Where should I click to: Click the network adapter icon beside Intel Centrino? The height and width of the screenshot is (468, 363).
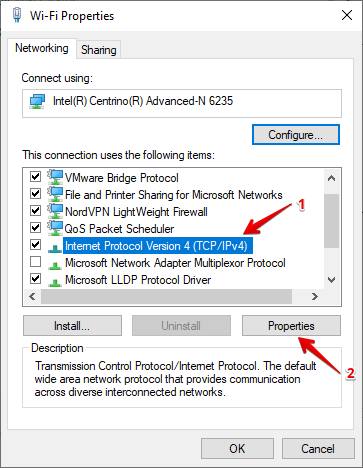click(37, 101)
